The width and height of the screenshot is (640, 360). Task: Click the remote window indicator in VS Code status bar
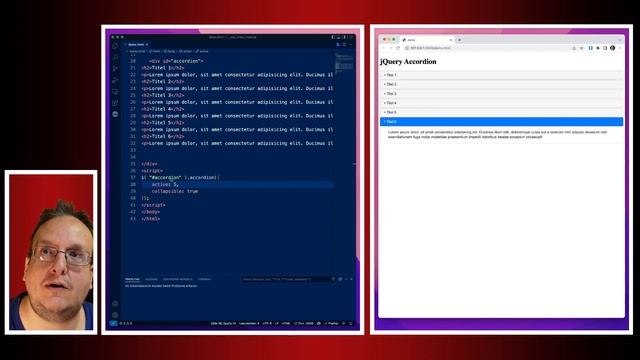click(113, 323)
